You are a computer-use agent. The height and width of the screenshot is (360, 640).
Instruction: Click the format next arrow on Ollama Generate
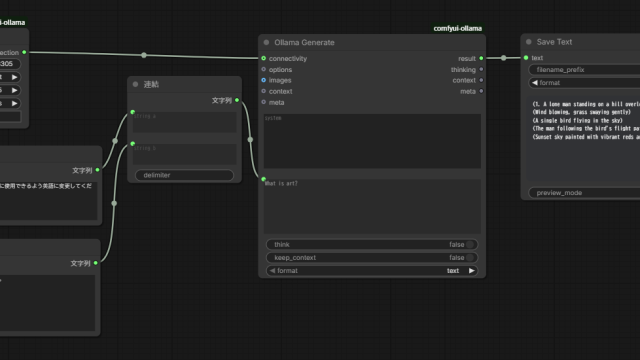(x=471, y=271)
